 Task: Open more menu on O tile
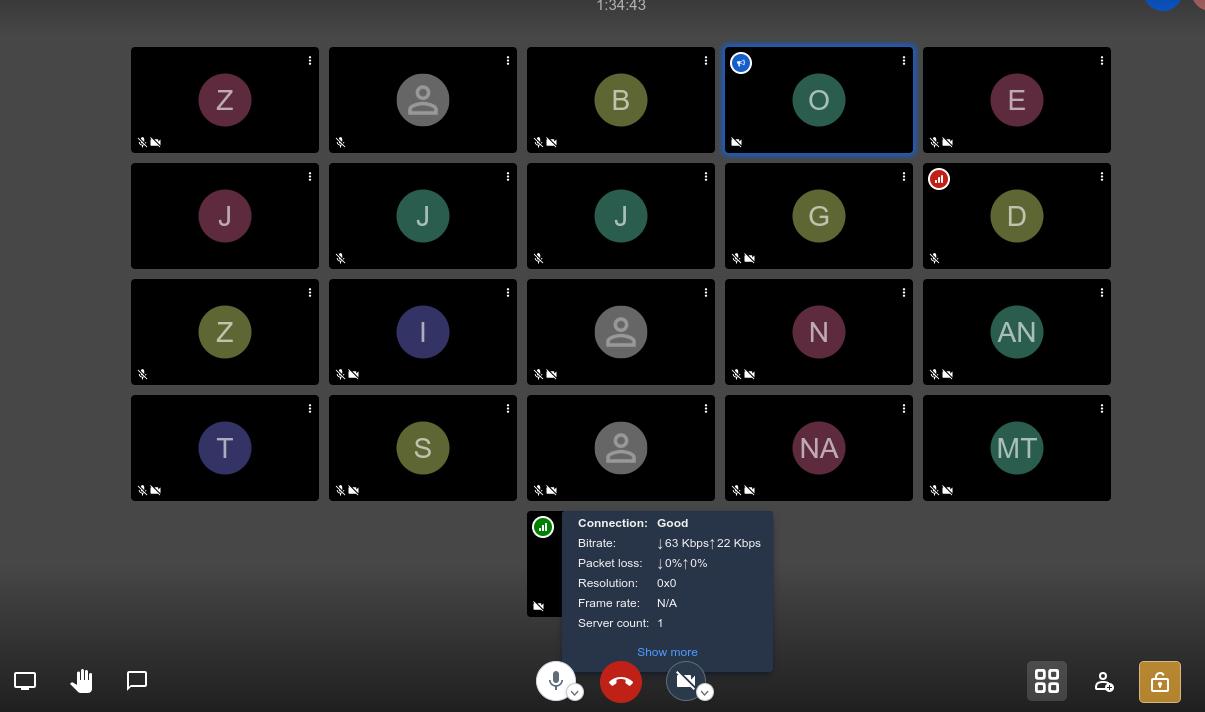click(x=904, y=61)
